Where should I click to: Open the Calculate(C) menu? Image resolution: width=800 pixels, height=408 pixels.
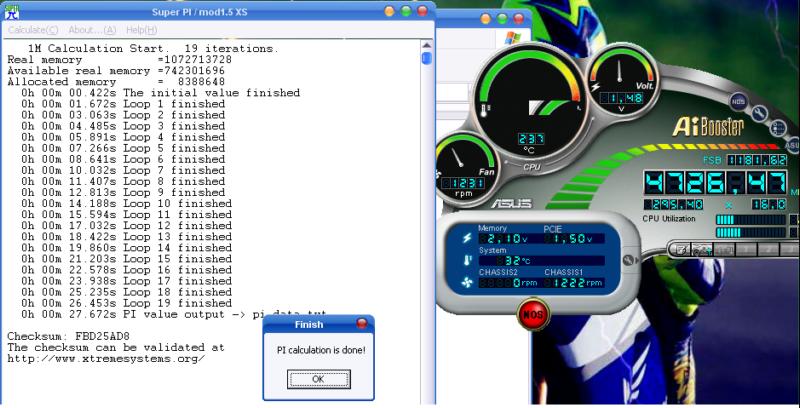click(33, 30)
